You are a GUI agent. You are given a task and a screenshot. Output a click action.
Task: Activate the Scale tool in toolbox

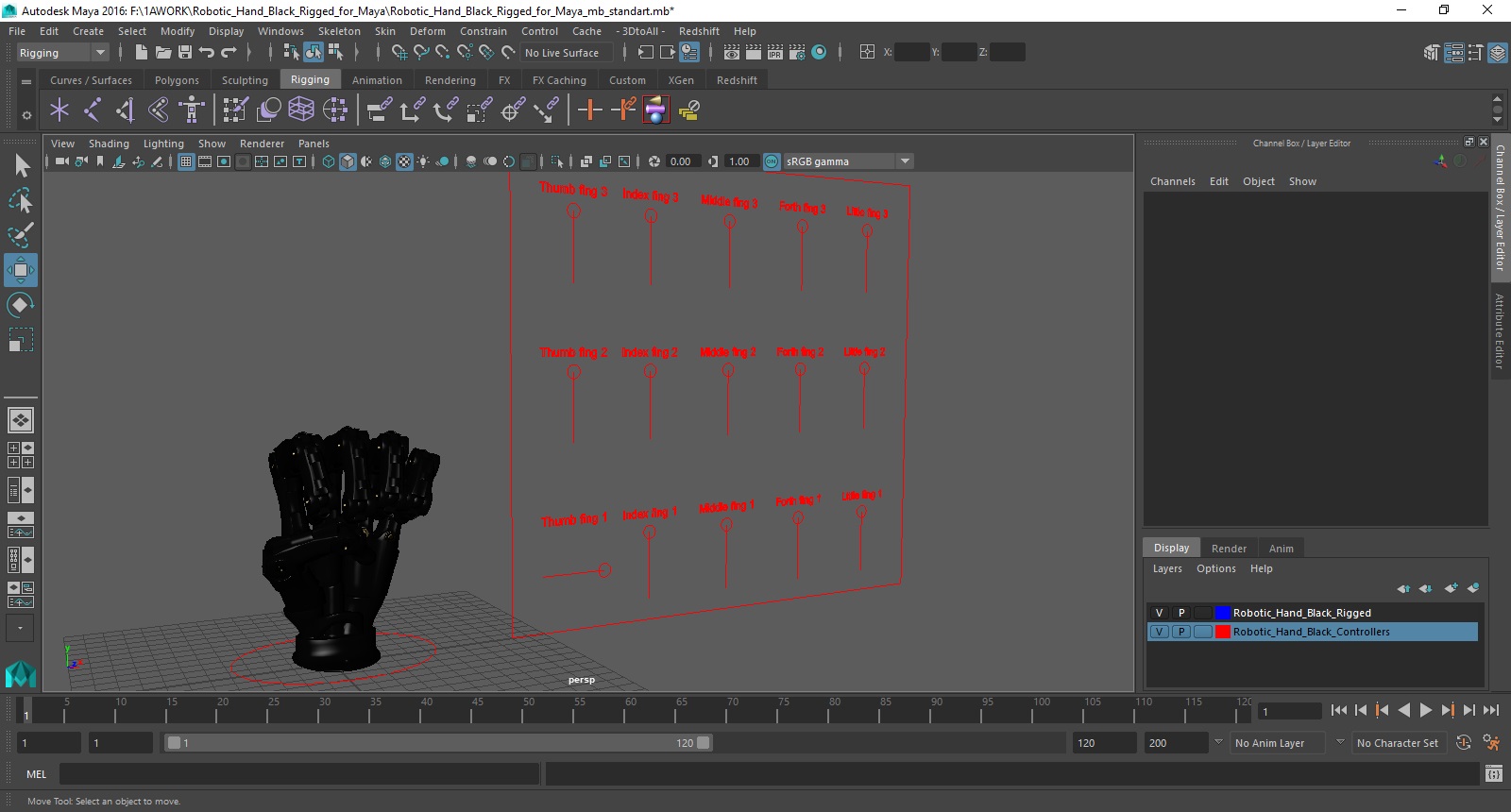point(21,339)
